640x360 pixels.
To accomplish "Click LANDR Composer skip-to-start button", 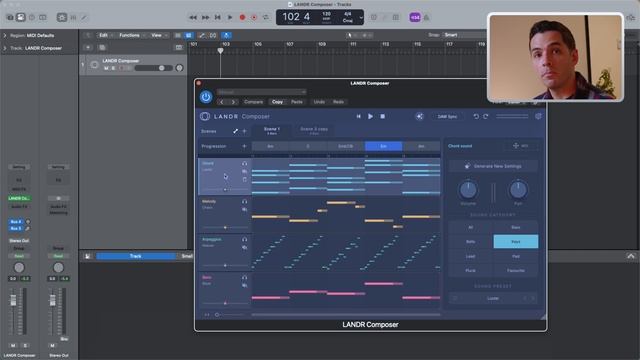I will coord(358,117).
